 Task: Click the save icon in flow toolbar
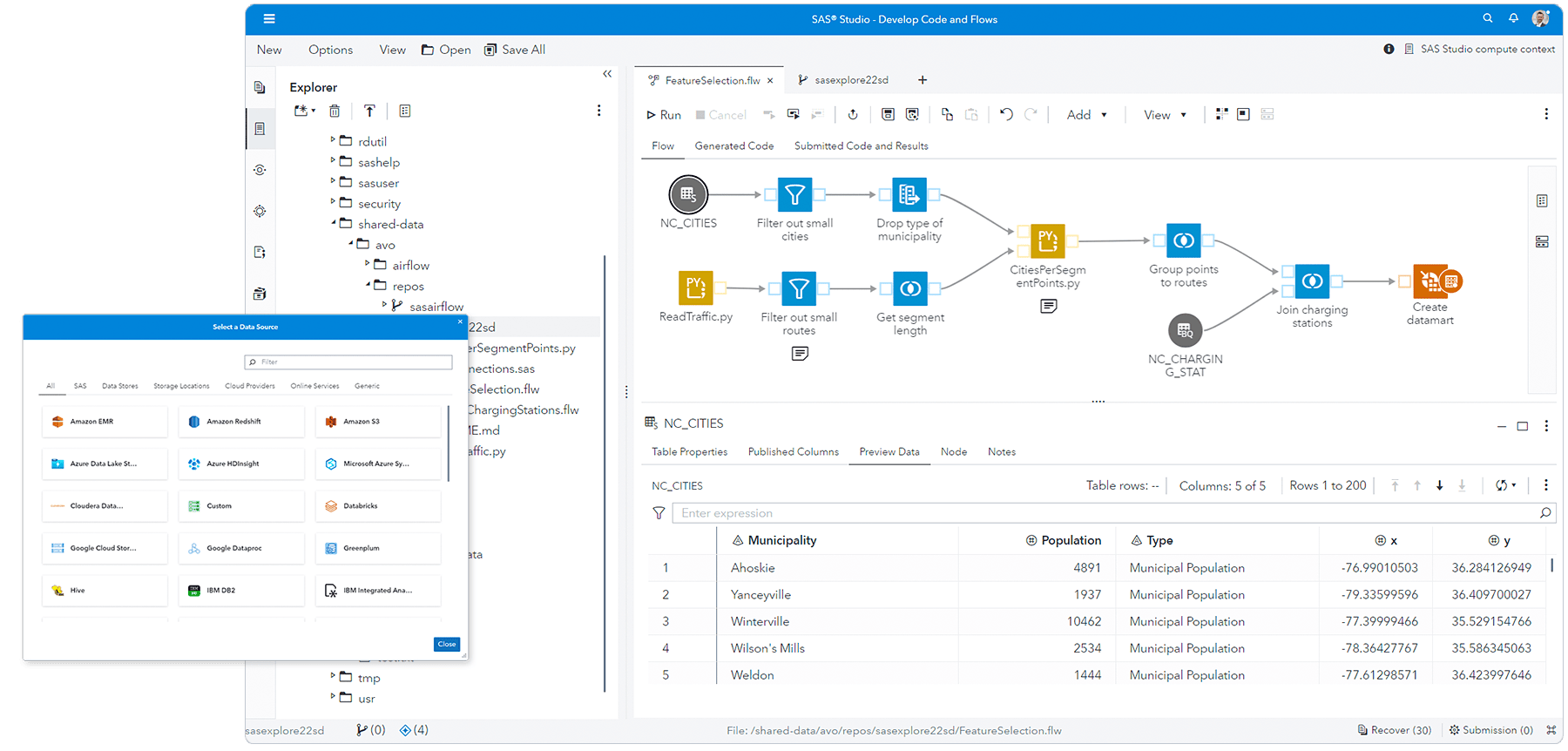click(888, 114)
